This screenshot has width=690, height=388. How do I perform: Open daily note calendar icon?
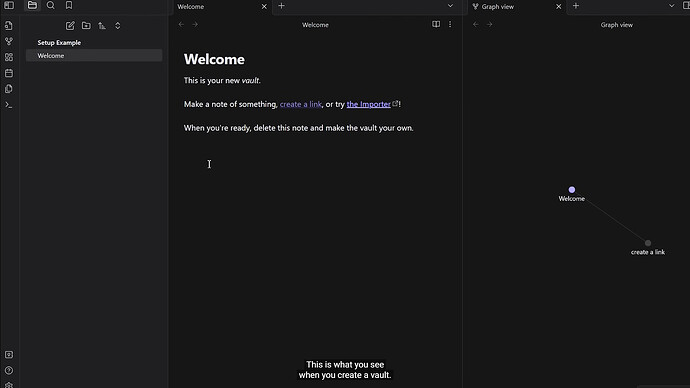click(9, 73)
